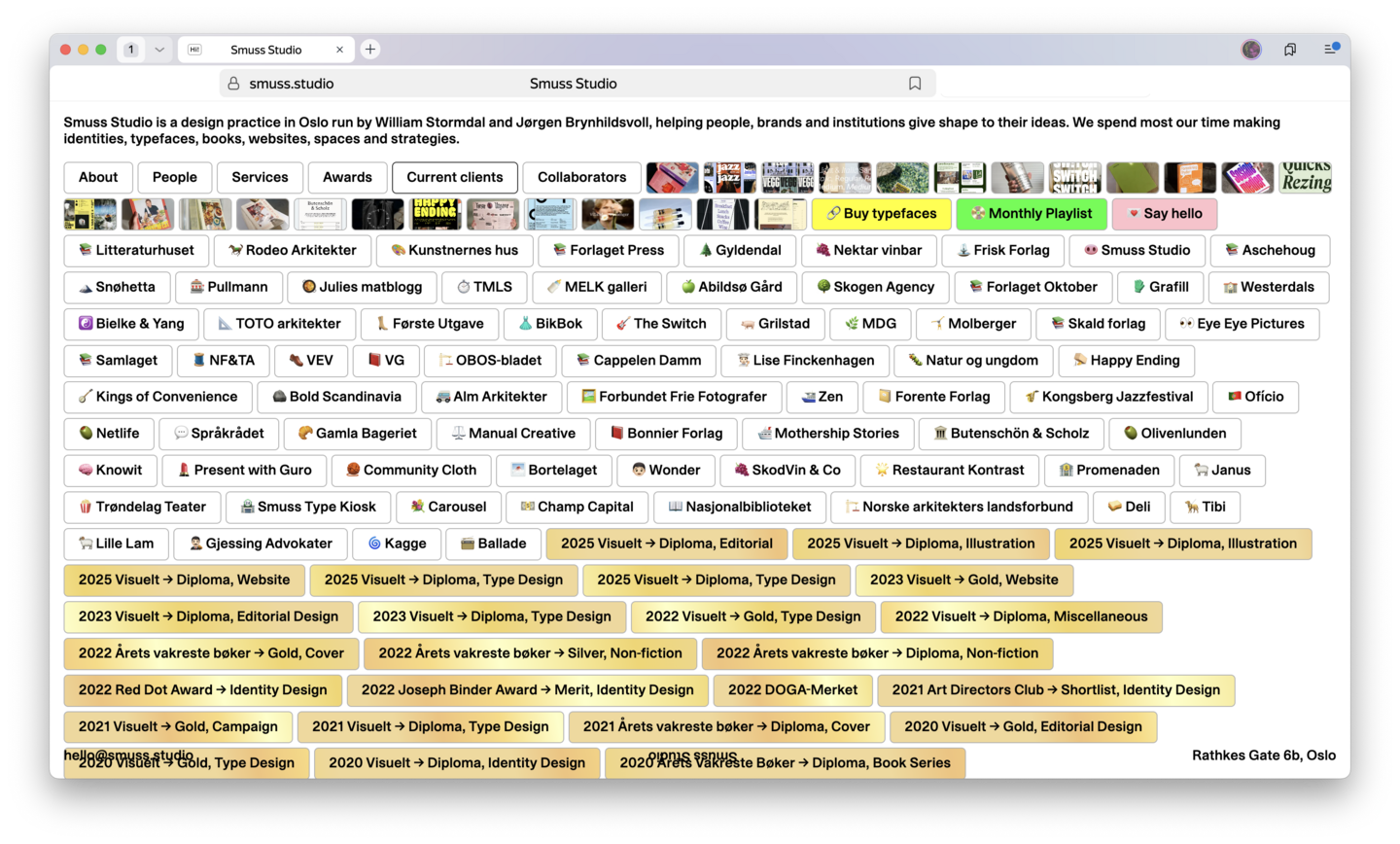Click the lock icon beside smuss.studio

233,84
